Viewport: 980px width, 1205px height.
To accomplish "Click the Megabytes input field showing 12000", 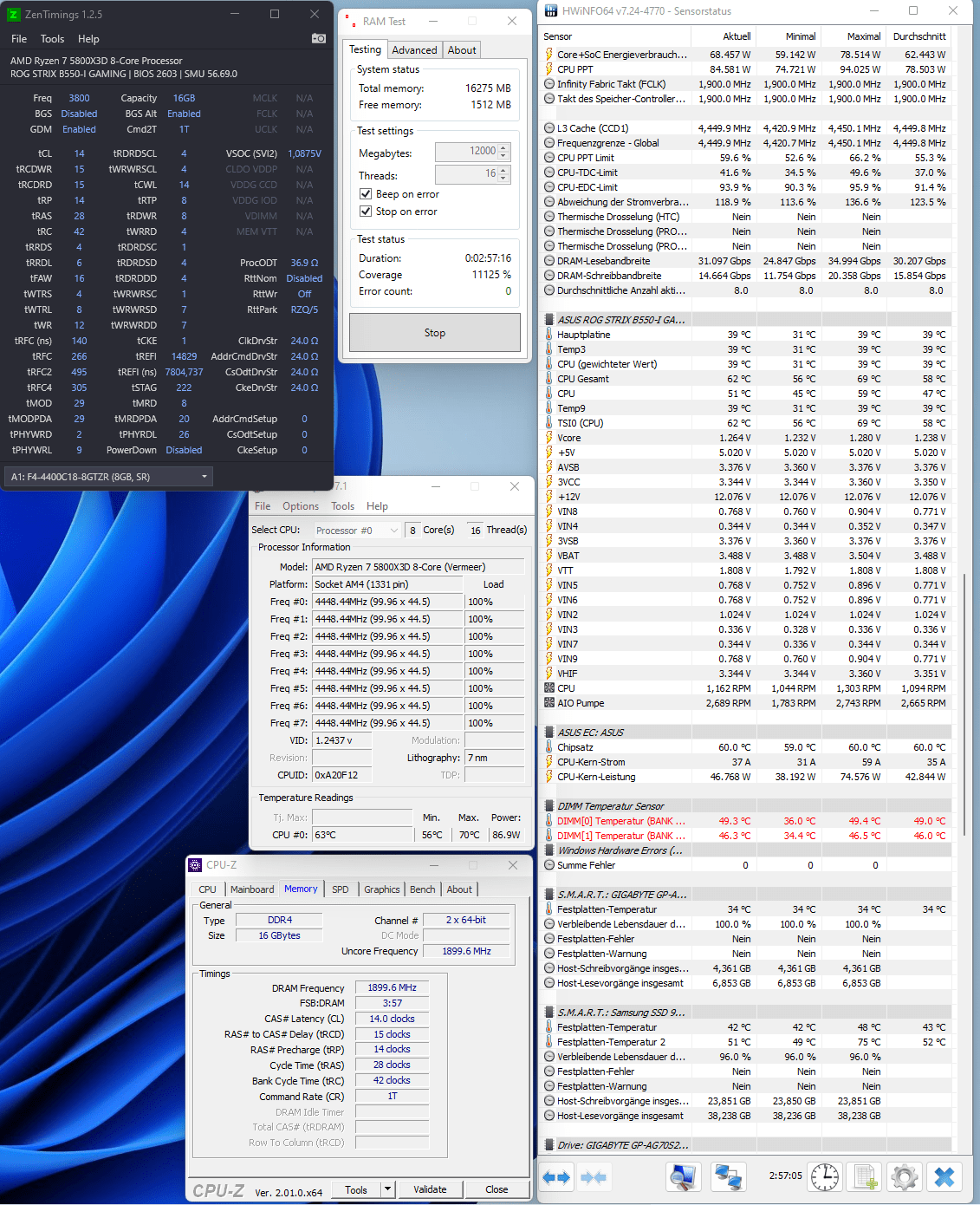I will coord(466,152).
